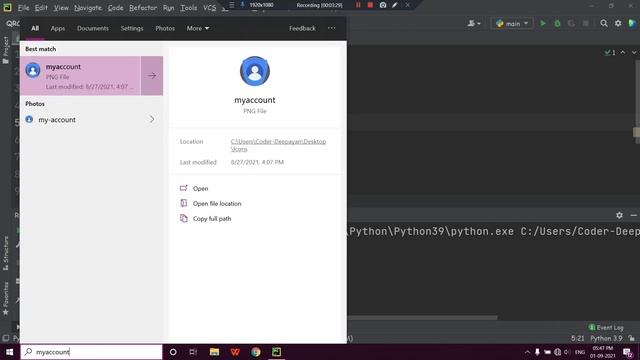Viewport: 640px width, 360px height.
Task: Click Copy full path action
Action: pyautogui.click(x=212, y=219)
